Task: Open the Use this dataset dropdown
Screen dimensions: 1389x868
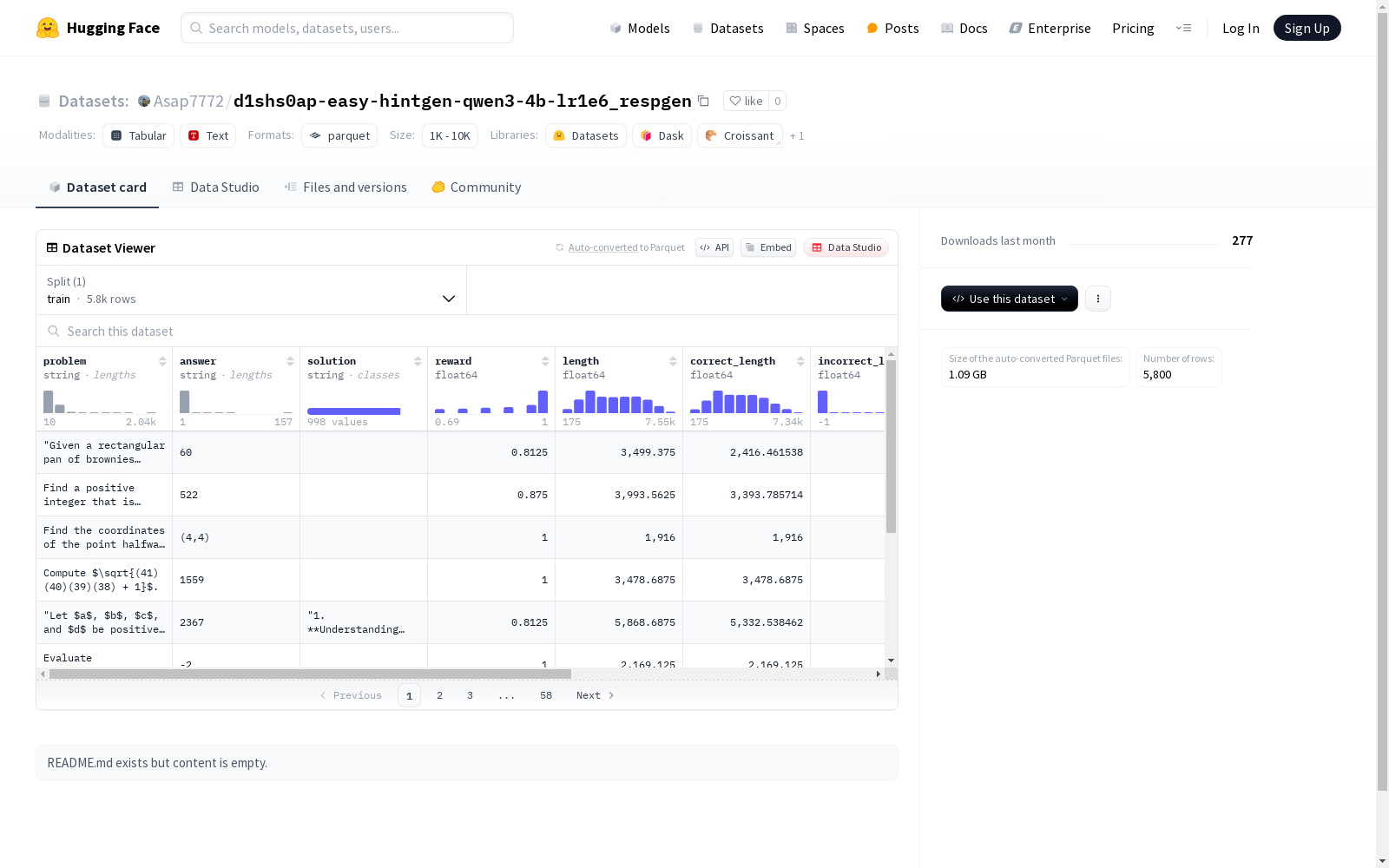Action: click(x=1010, y=299)
